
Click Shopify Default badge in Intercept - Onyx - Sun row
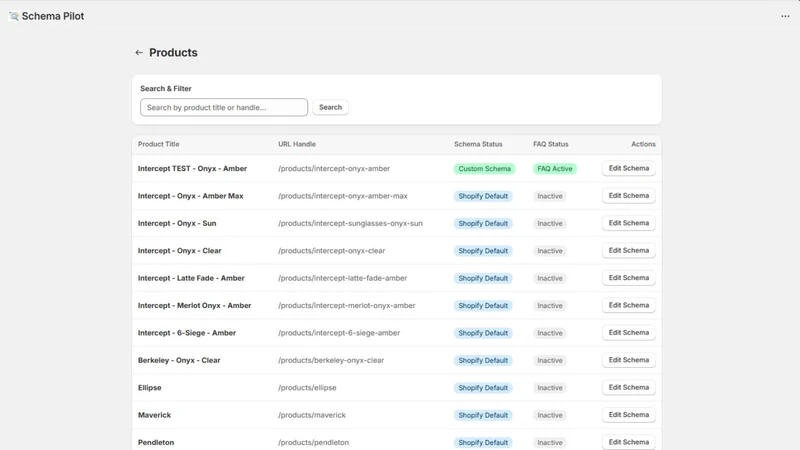(x=483, y=223)
